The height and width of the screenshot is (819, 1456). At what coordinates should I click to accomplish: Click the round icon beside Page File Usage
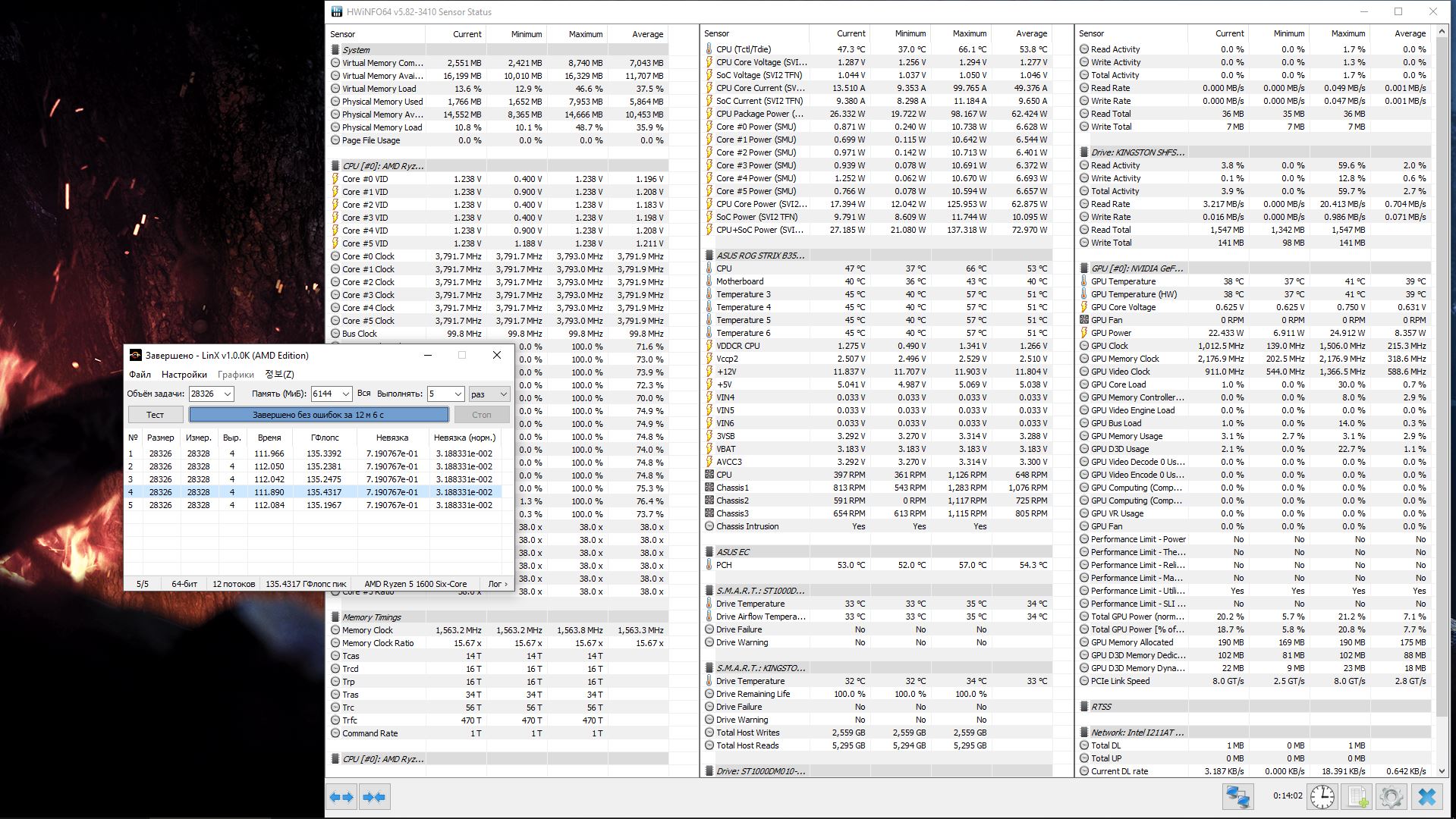coord(335,140)
